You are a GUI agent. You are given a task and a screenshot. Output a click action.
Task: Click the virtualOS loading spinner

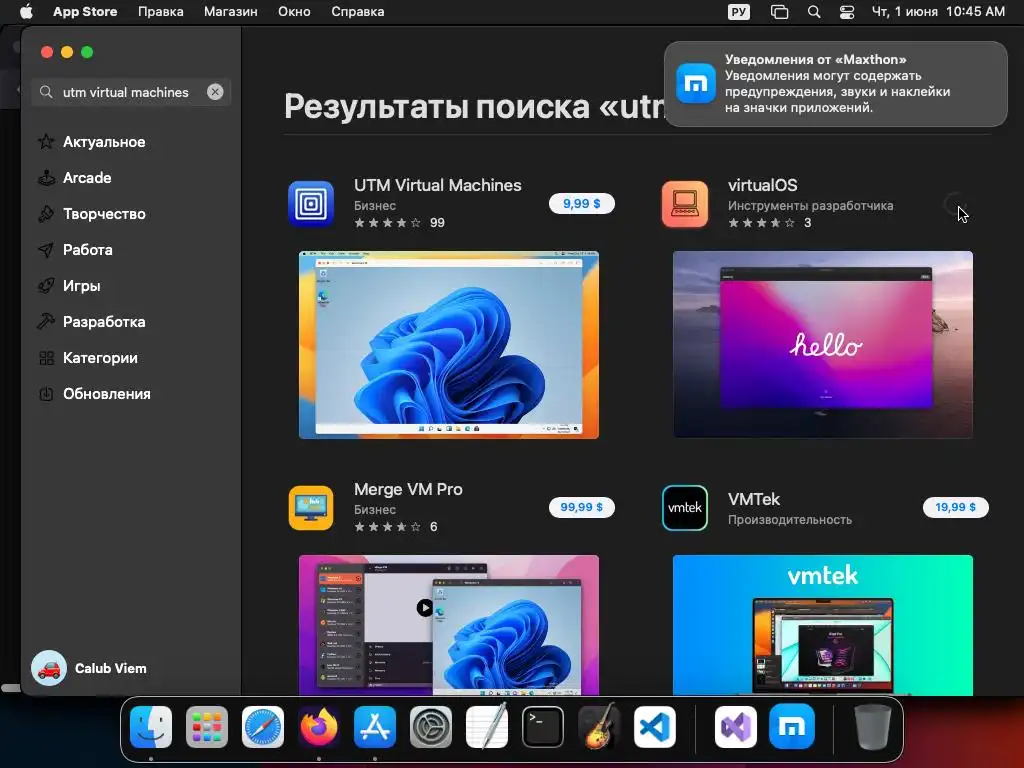coord(953,204)
